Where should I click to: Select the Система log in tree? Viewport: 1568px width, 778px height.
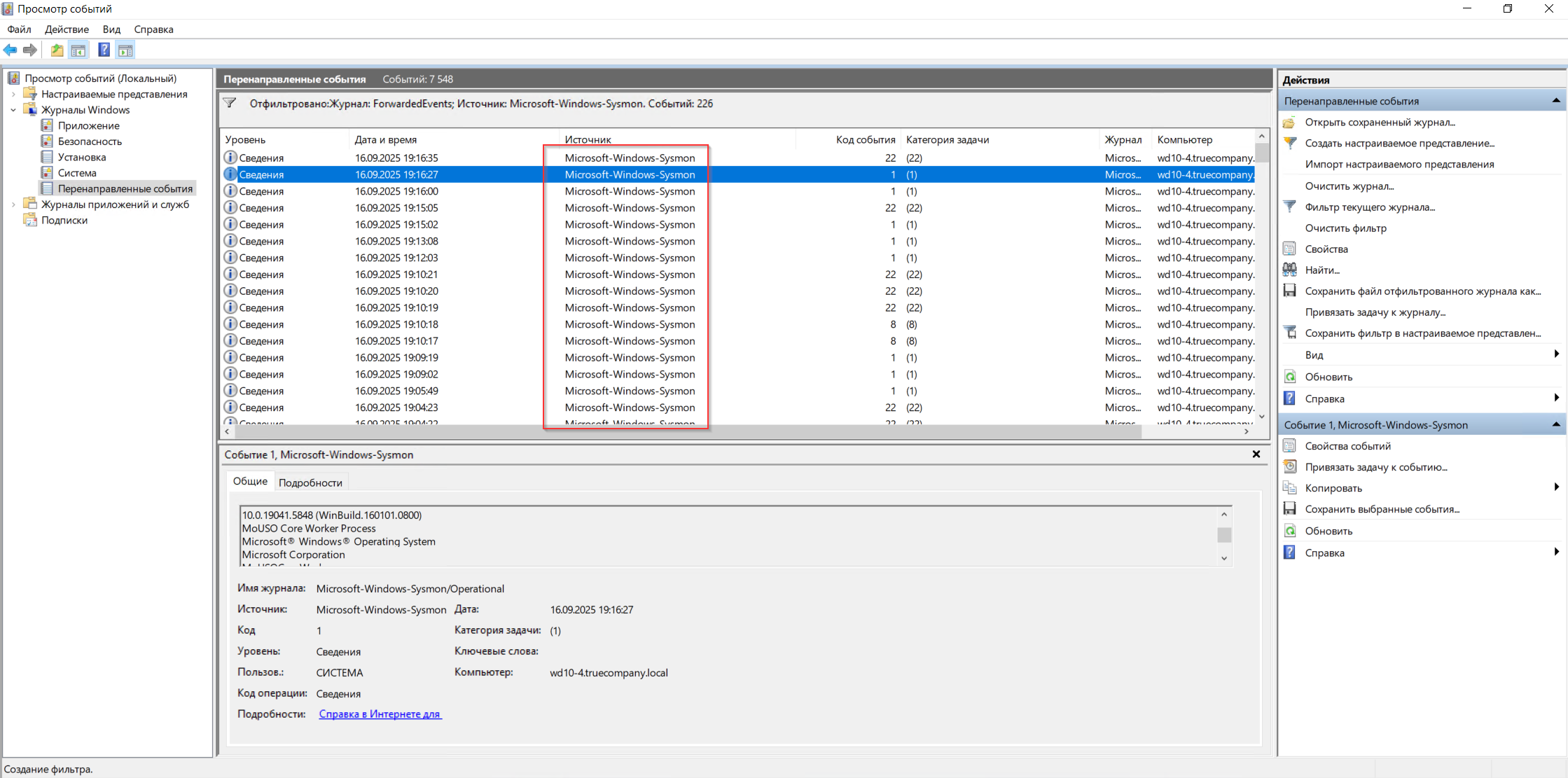click(x=77, y=173)
